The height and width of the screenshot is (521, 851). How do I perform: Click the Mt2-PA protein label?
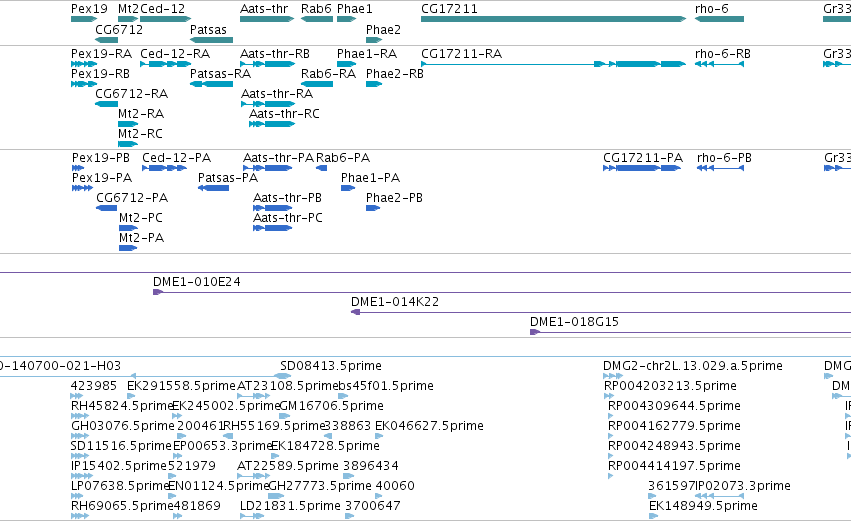pos(141,238)
